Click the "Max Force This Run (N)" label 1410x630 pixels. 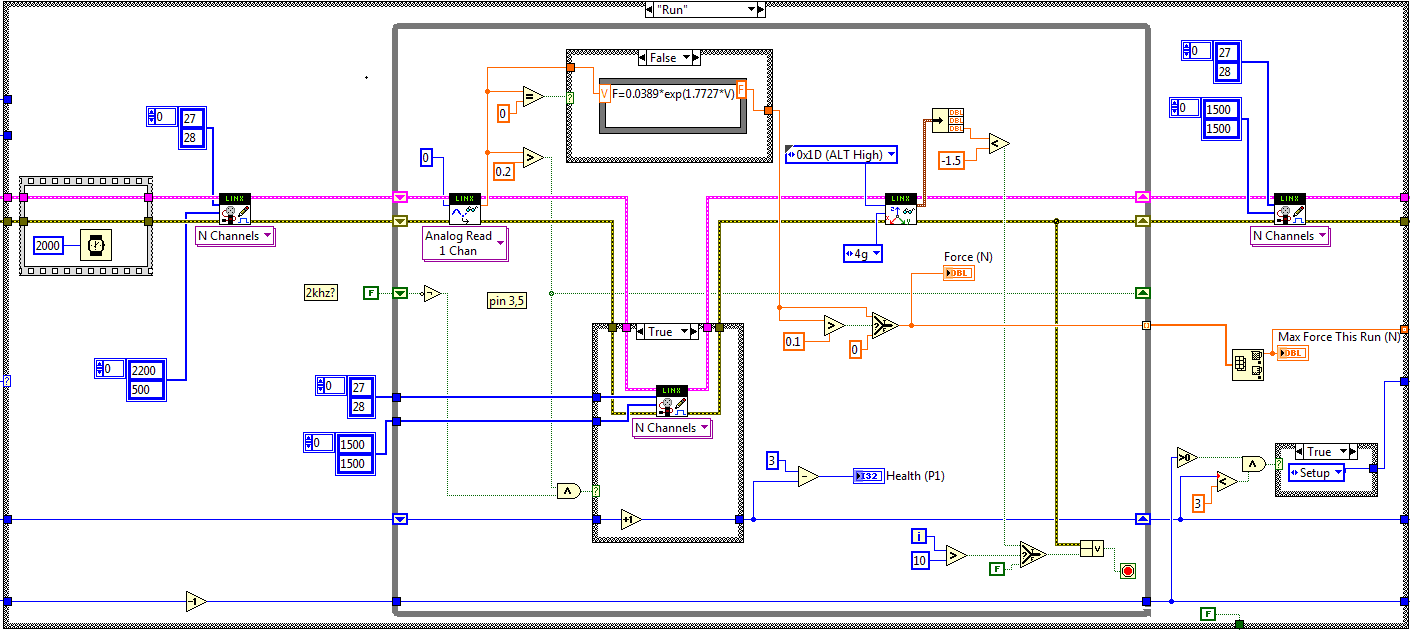(1339, 337)
